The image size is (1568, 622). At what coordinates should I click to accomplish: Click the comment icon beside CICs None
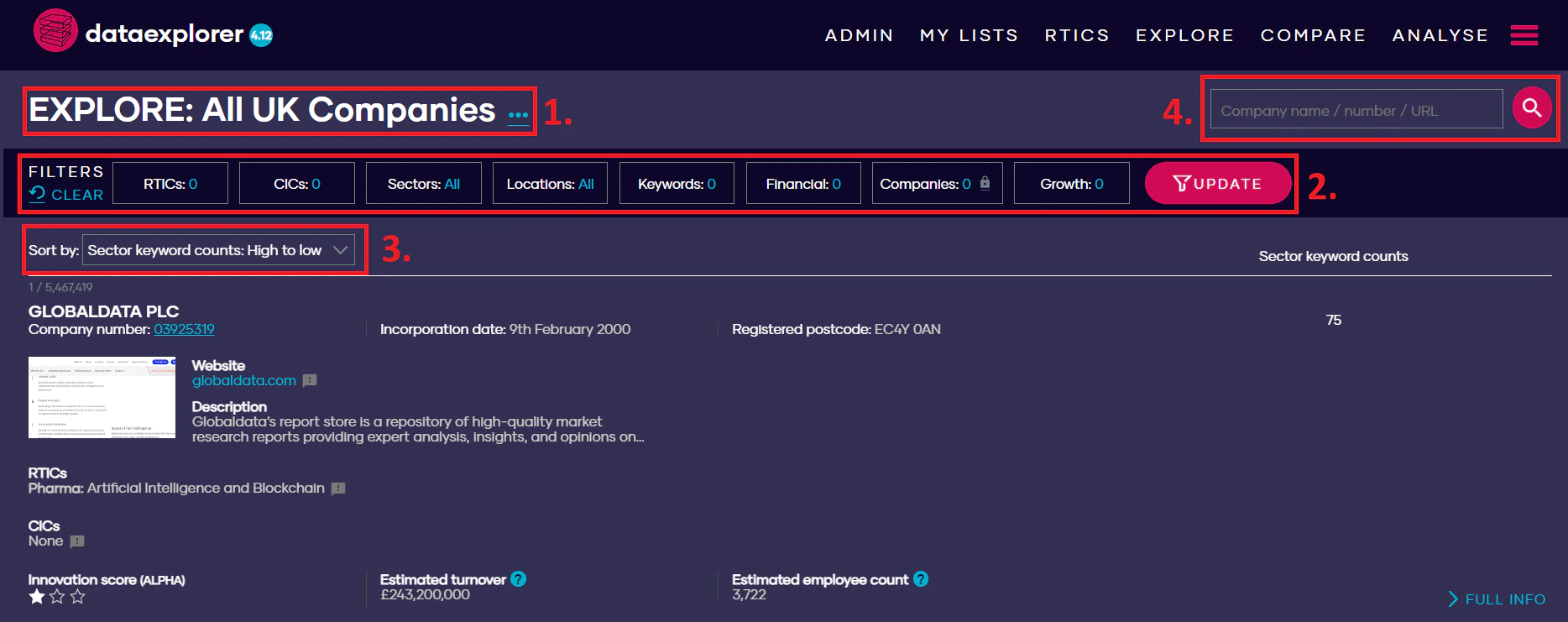[x=77, y=541]
